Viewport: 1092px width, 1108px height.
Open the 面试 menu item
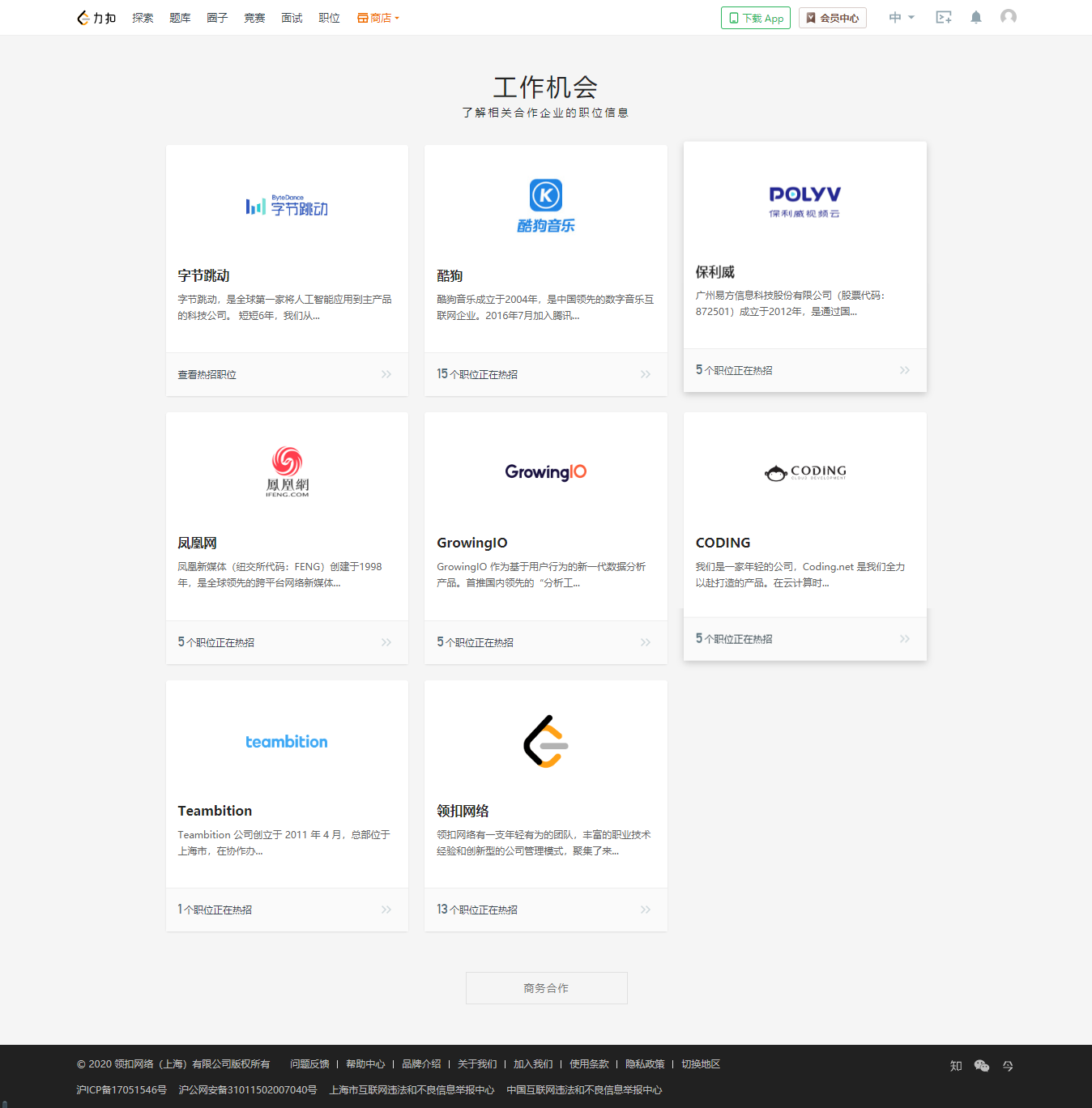click(292, 18)
